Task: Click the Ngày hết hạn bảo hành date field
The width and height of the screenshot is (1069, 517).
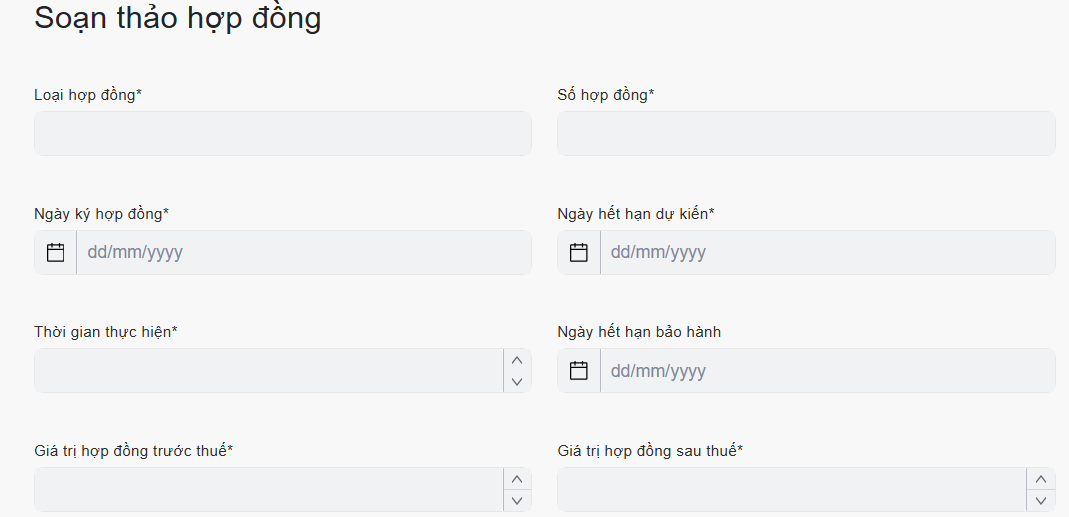Action: (x=827, y=371)
